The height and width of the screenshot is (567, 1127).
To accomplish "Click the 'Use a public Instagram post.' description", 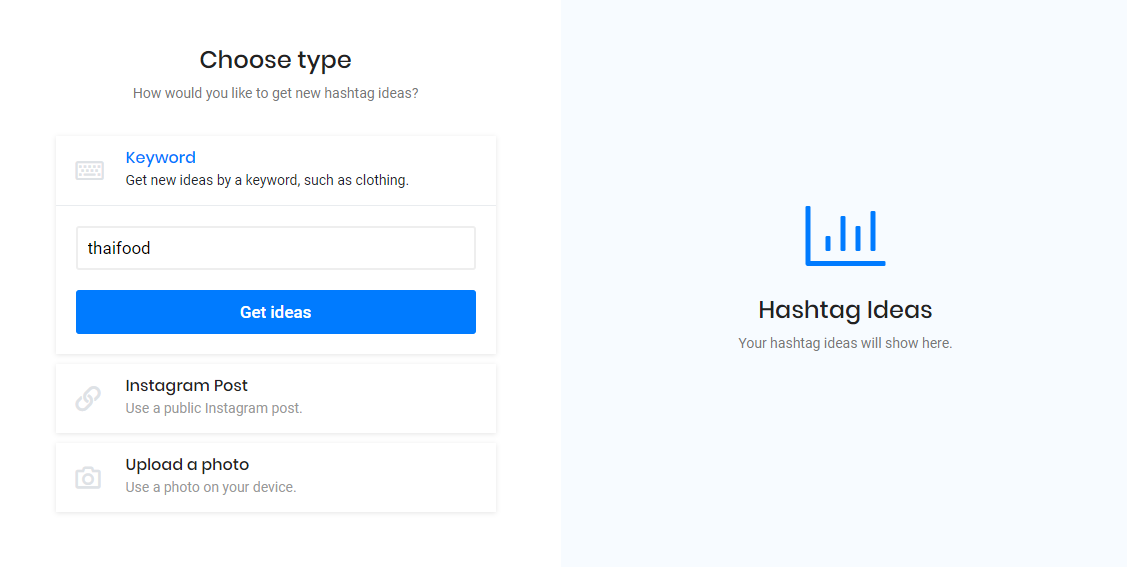I will [x=214, y=408].
